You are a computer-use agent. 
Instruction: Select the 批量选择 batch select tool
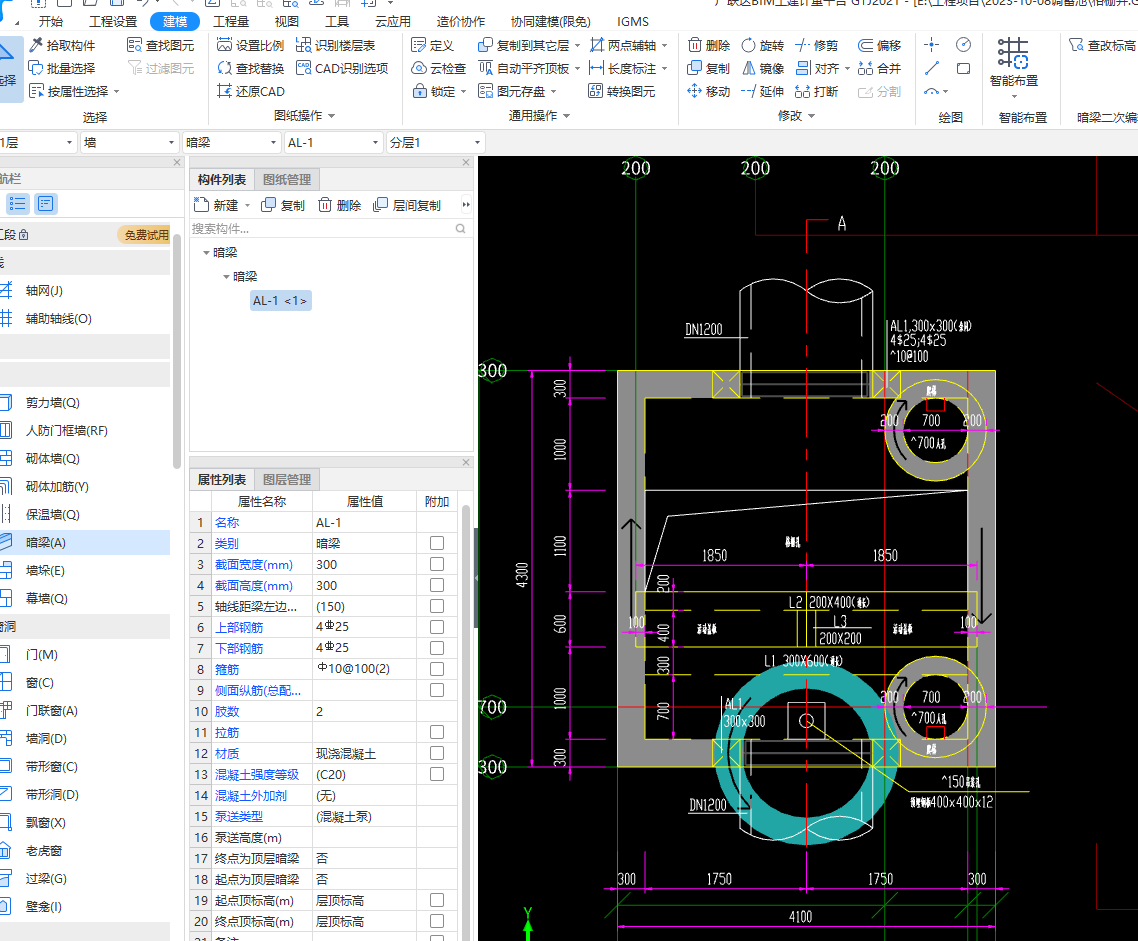[62, 68]
